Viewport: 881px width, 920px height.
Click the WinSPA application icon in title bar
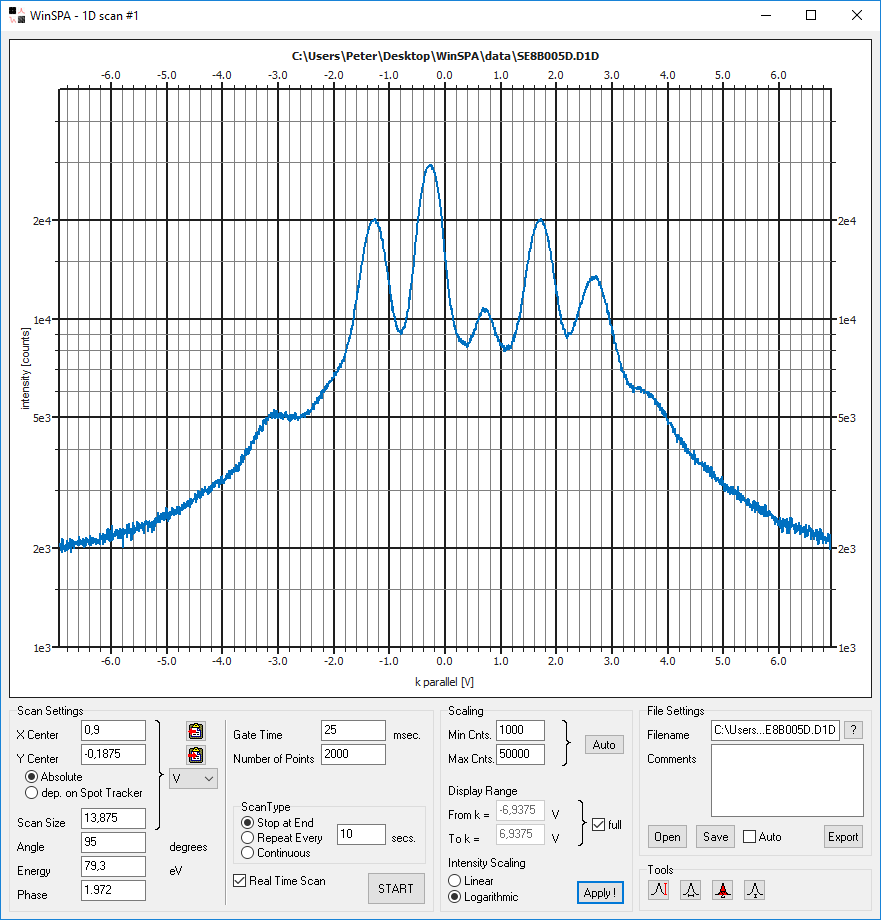(x=16, y=15)
